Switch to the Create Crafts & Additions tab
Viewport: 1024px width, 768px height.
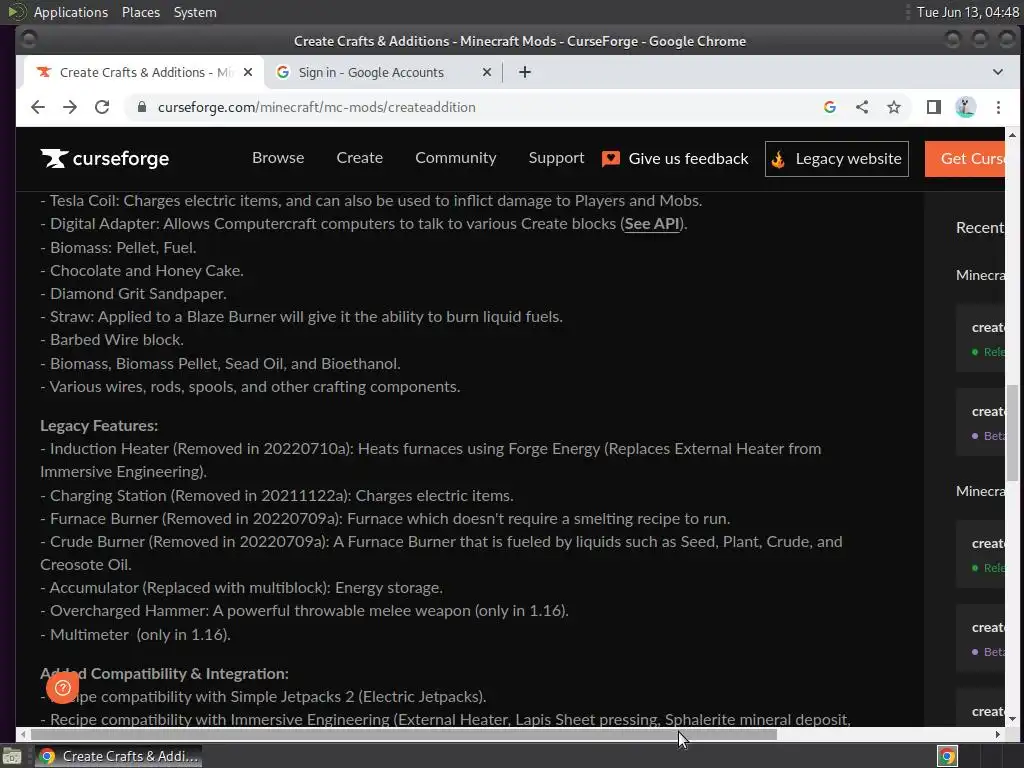[144, 72]
